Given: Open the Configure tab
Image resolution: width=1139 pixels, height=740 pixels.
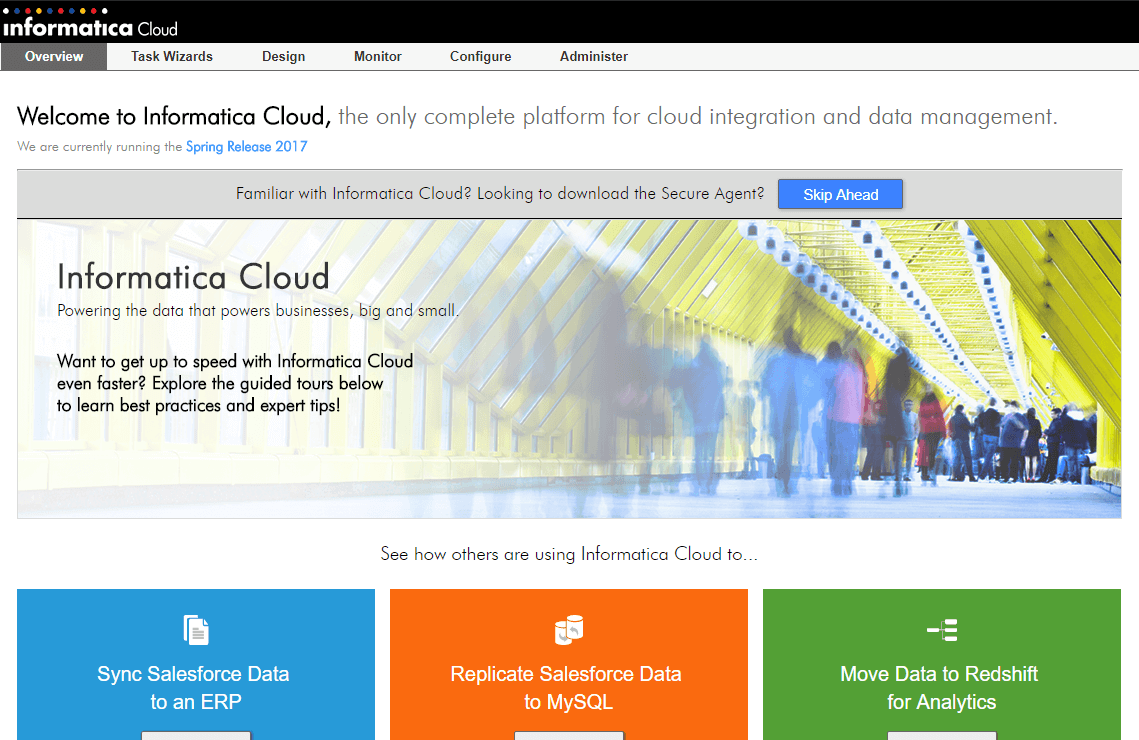Looking at the screenshot, I should (480, 57).
